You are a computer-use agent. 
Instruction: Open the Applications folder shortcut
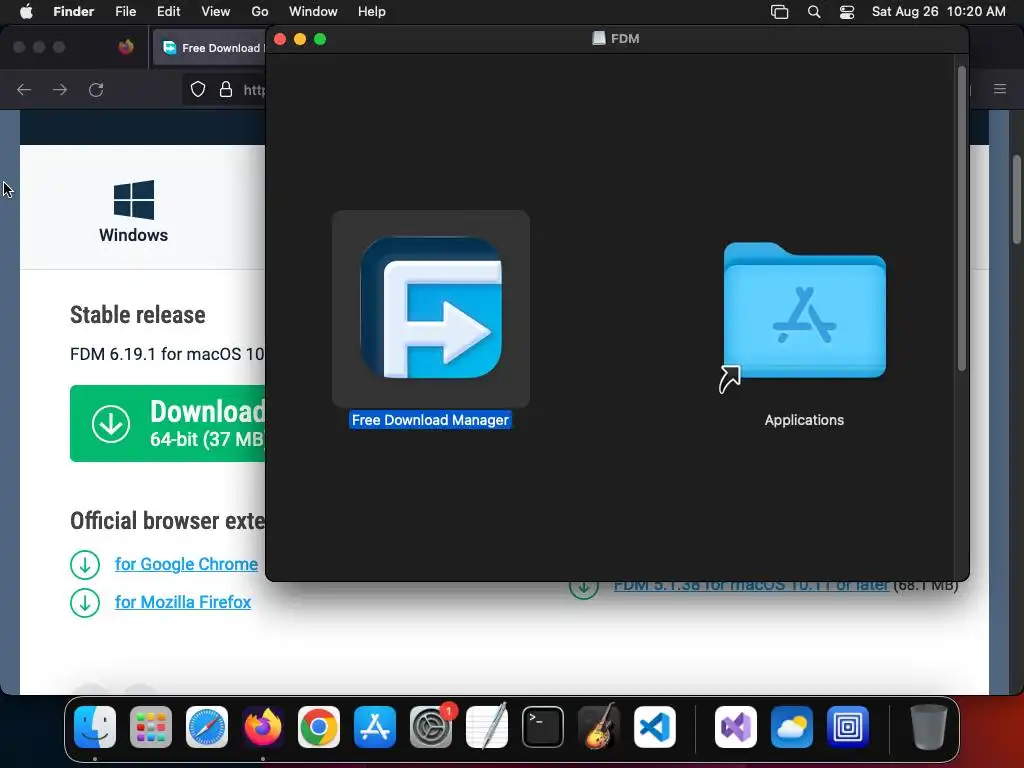pyautogui.click(x=805, y=312)
